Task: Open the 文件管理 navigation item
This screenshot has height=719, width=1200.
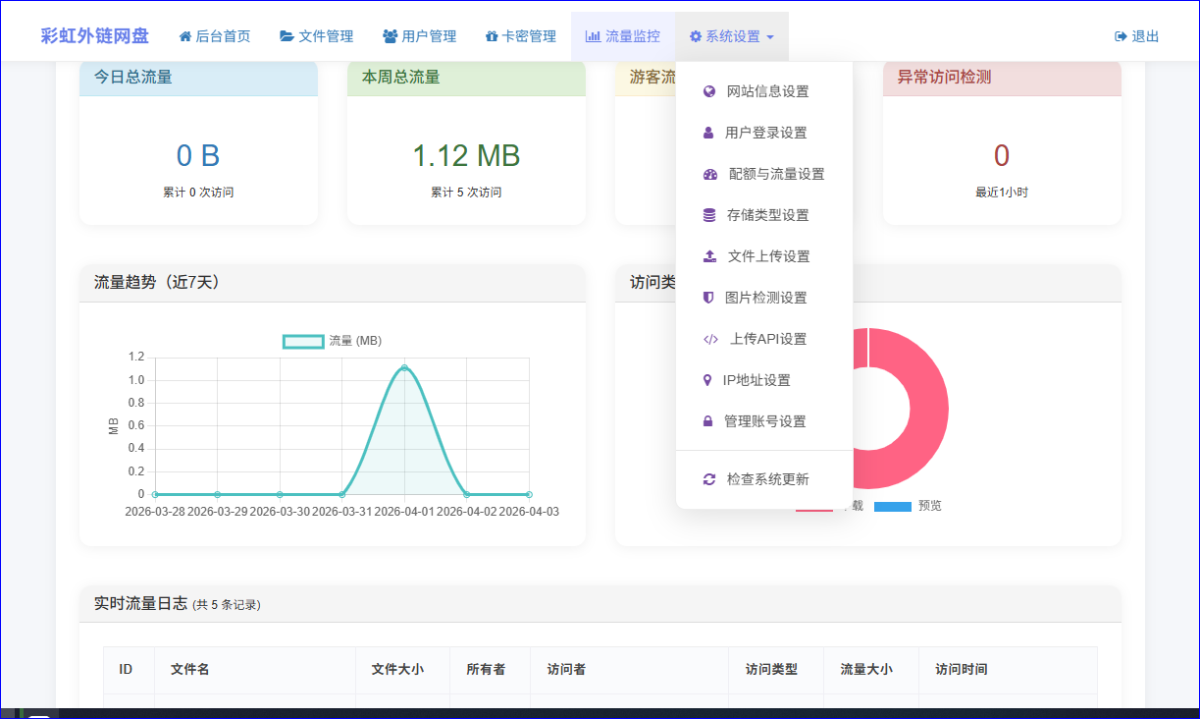Action: click(x=316, y=36)
